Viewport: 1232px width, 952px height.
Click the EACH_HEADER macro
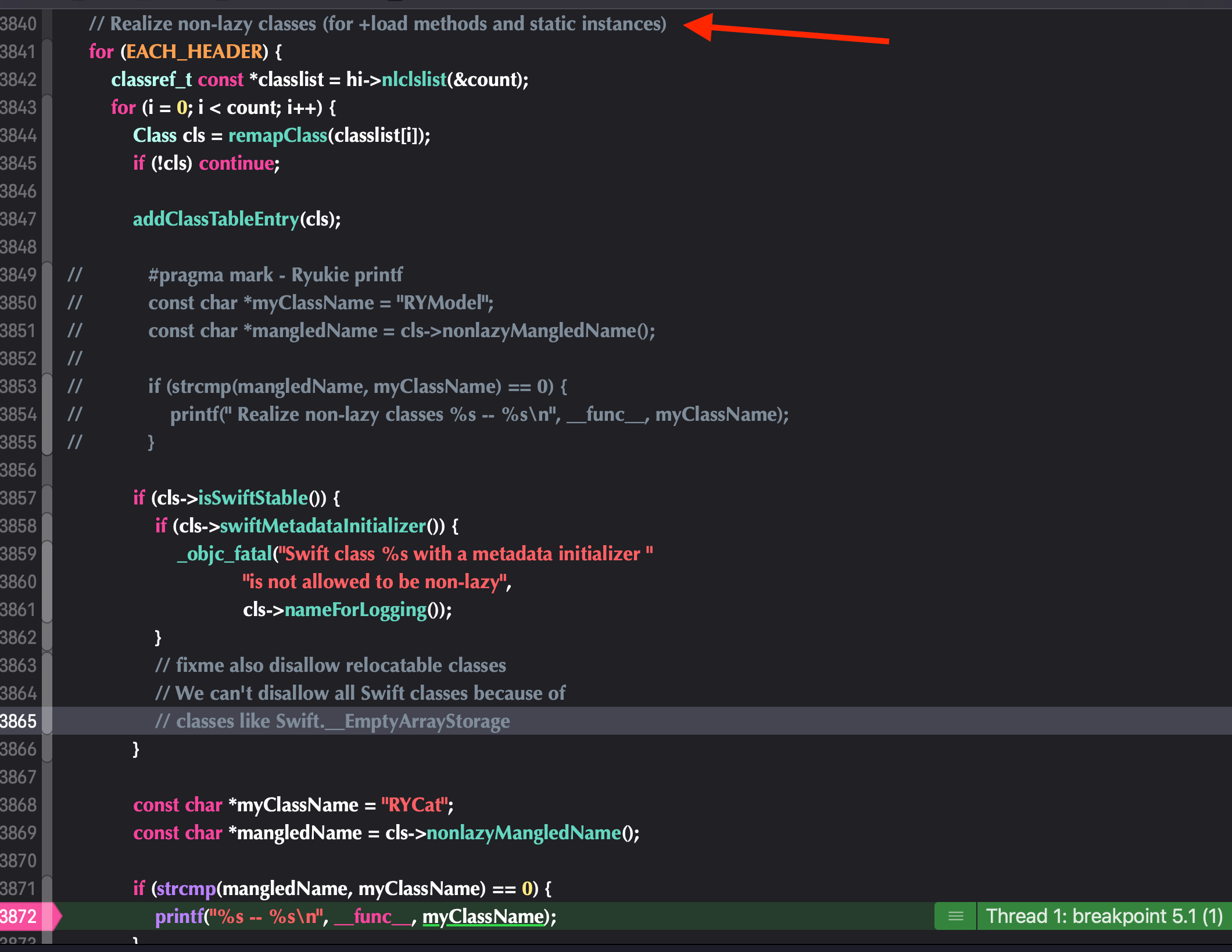pyautogui.click(x=194, y=52)
